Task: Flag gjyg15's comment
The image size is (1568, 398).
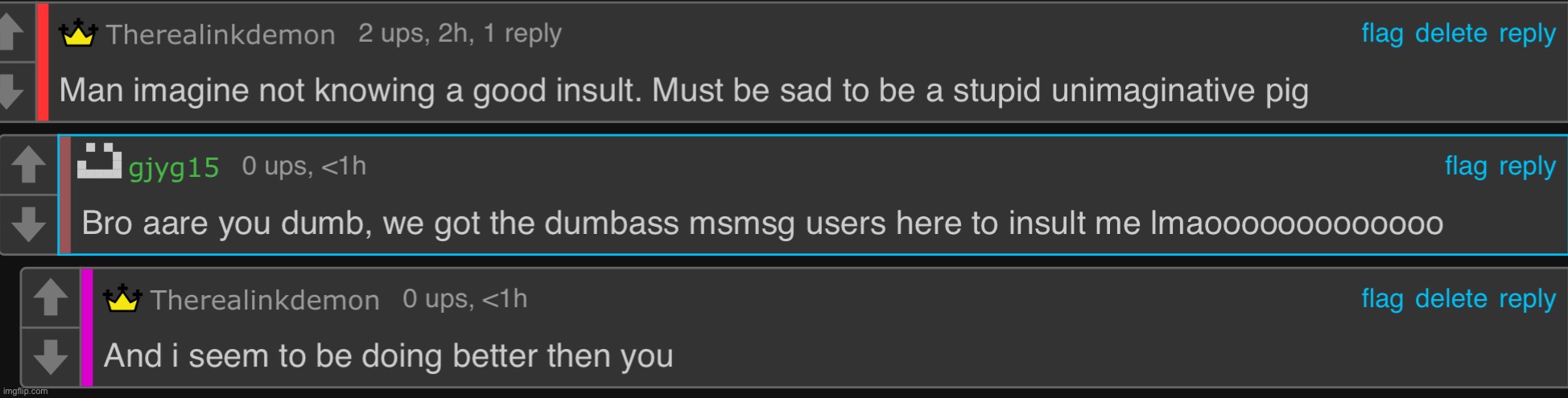Action: pos(1466,166)
